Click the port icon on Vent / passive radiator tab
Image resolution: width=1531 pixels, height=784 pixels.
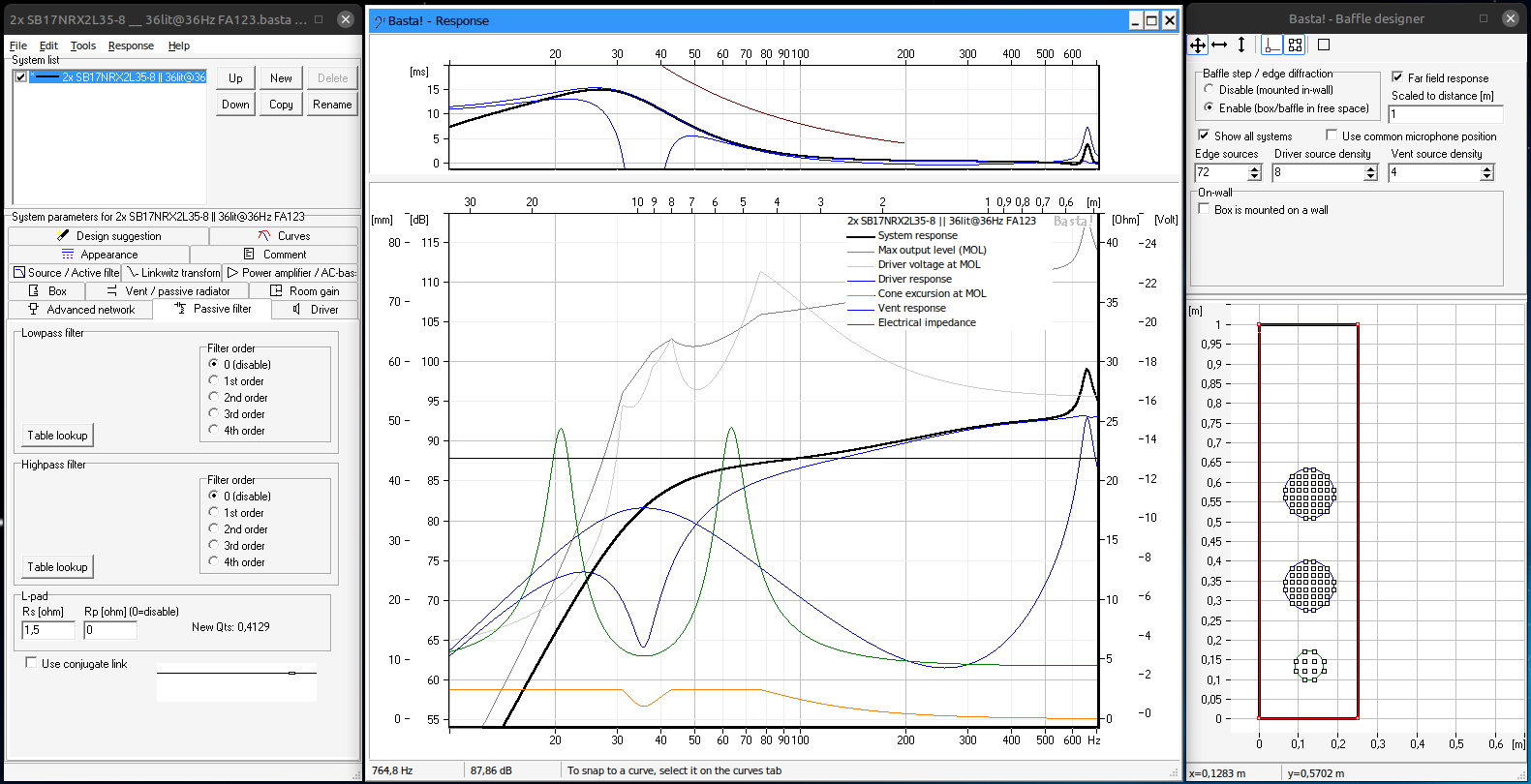click(111, 290)
